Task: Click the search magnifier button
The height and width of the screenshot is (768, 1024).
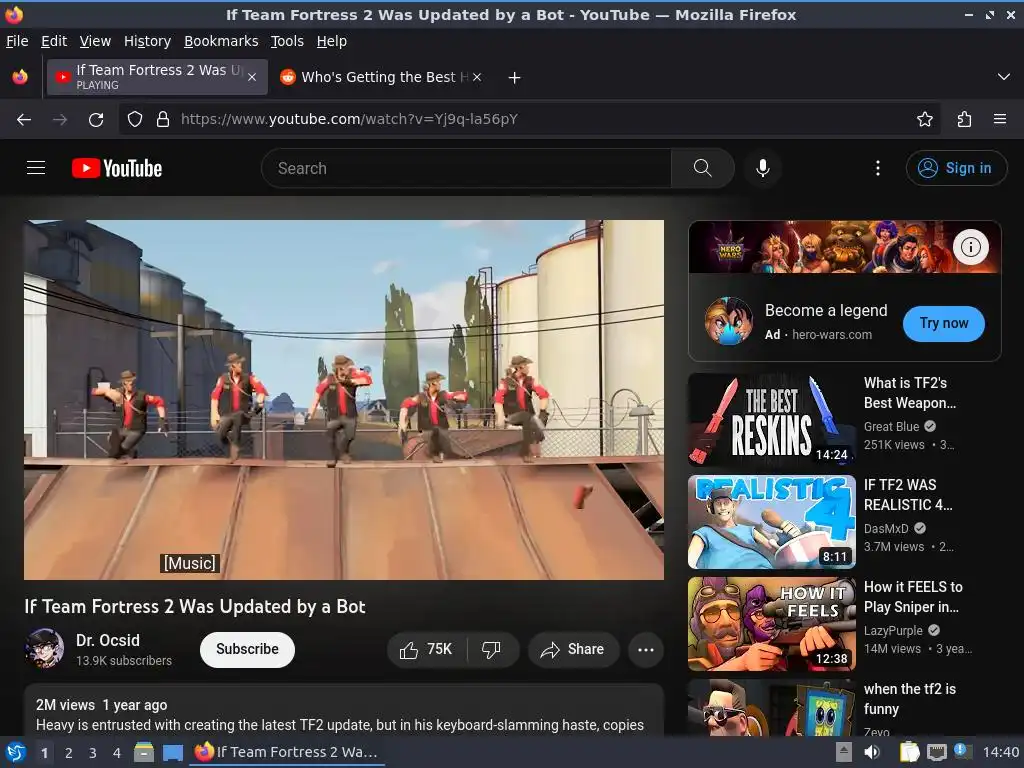Action: click(703, 168)
